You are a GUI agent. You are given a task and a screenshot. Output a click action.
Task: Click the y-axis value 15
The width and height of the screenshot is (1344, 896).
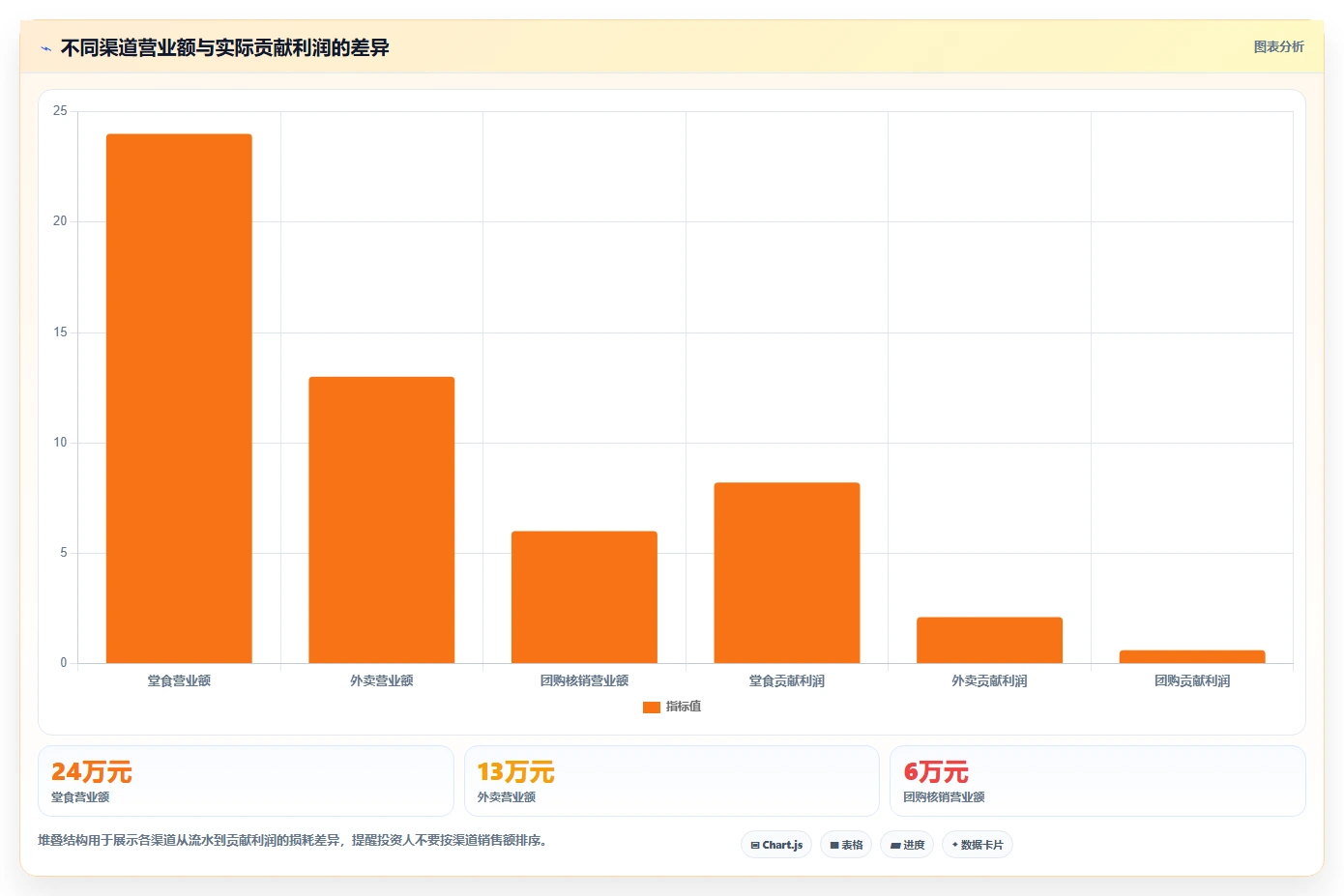(60, 332)
